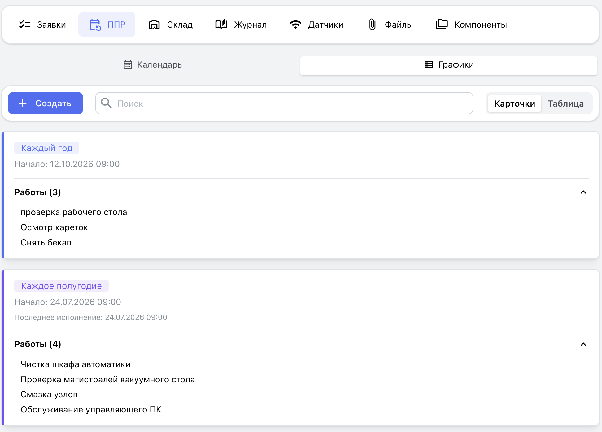Switch to the Графики view tab
The image size is (602, 432).
(x=448, y=65)
